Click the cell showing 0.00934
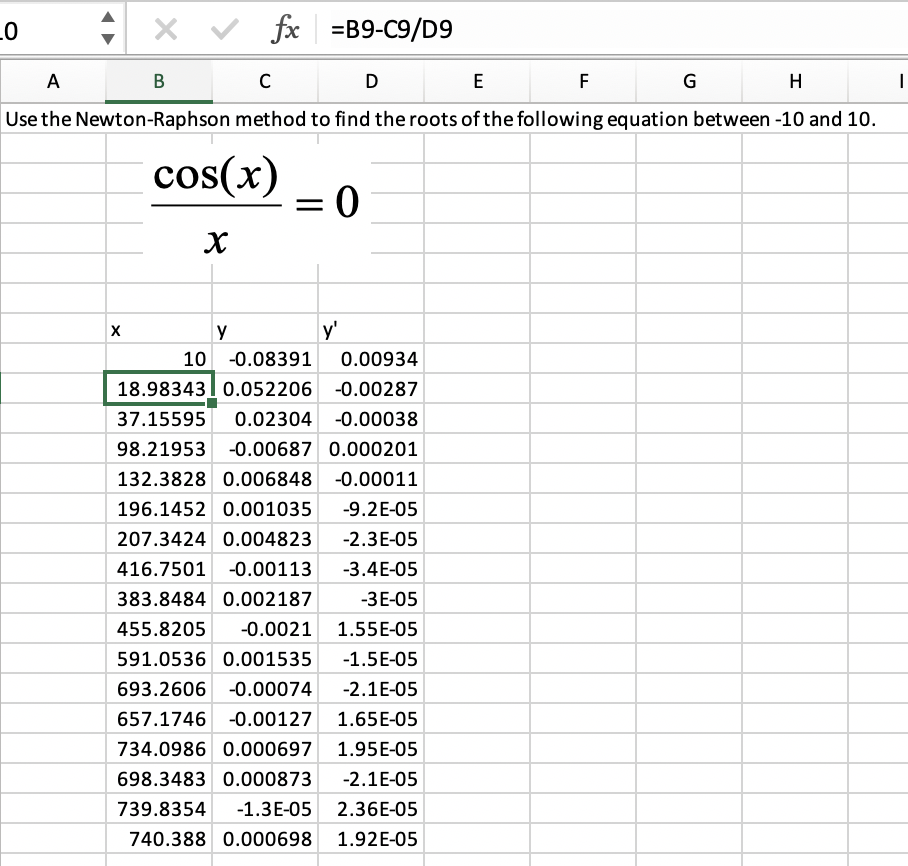The height and width of the screenshot is (866, 908). click(371, 359)
